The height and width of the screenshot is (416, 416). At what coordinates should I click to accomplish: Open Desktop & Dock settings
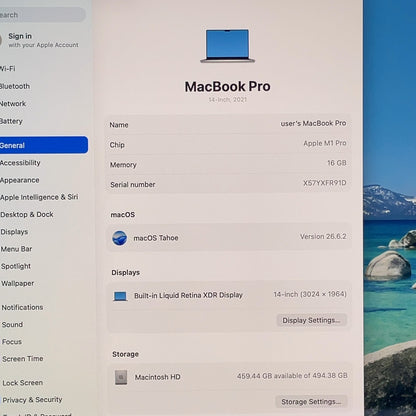[27, 214]
